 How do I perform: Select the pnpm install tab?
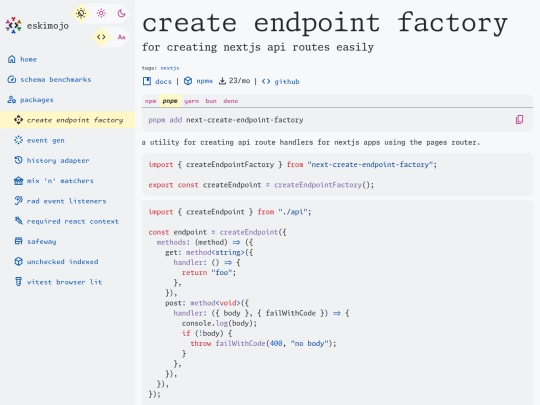(170, 101)
